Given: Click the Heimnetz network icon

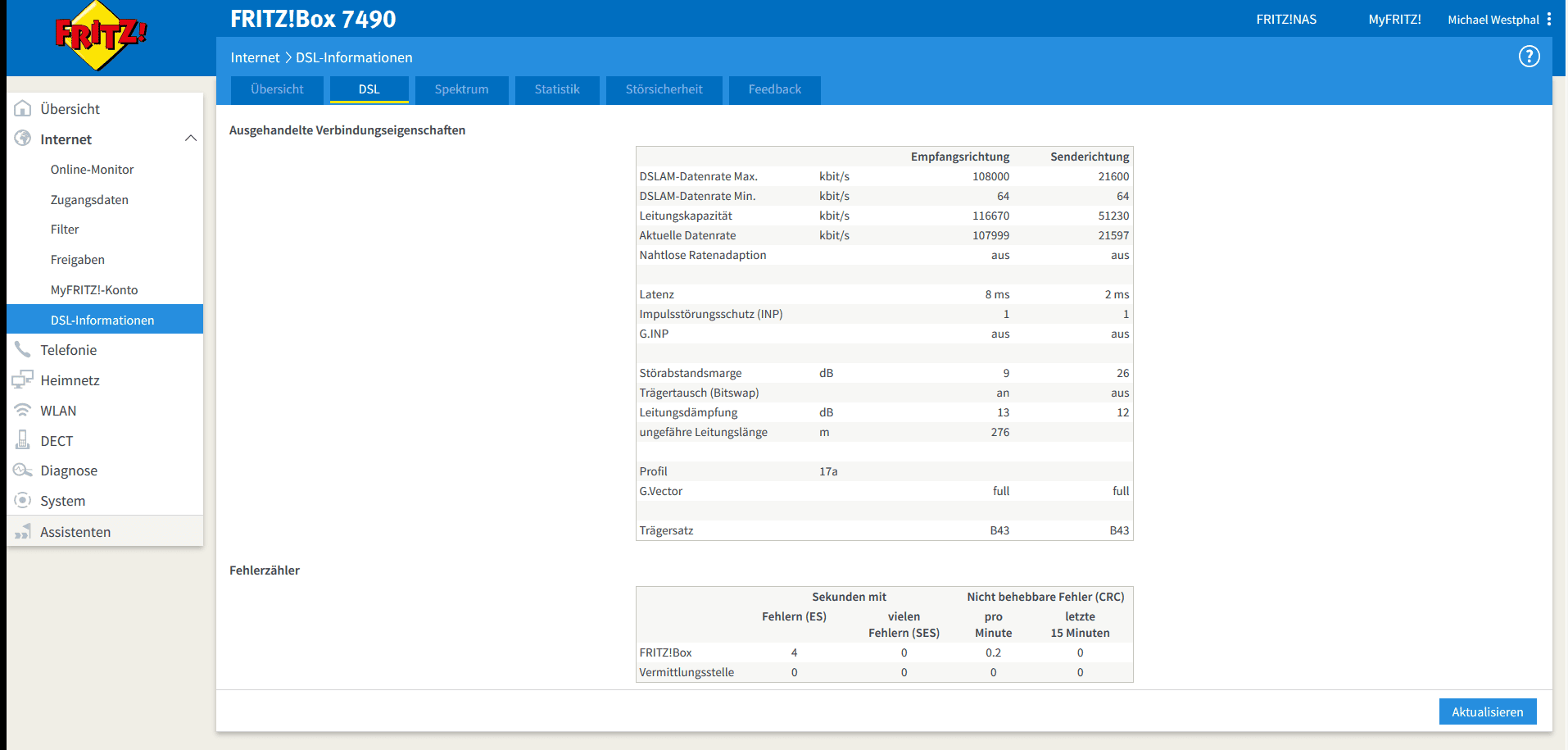Looking at the screenshot, I should click(23, 380).
